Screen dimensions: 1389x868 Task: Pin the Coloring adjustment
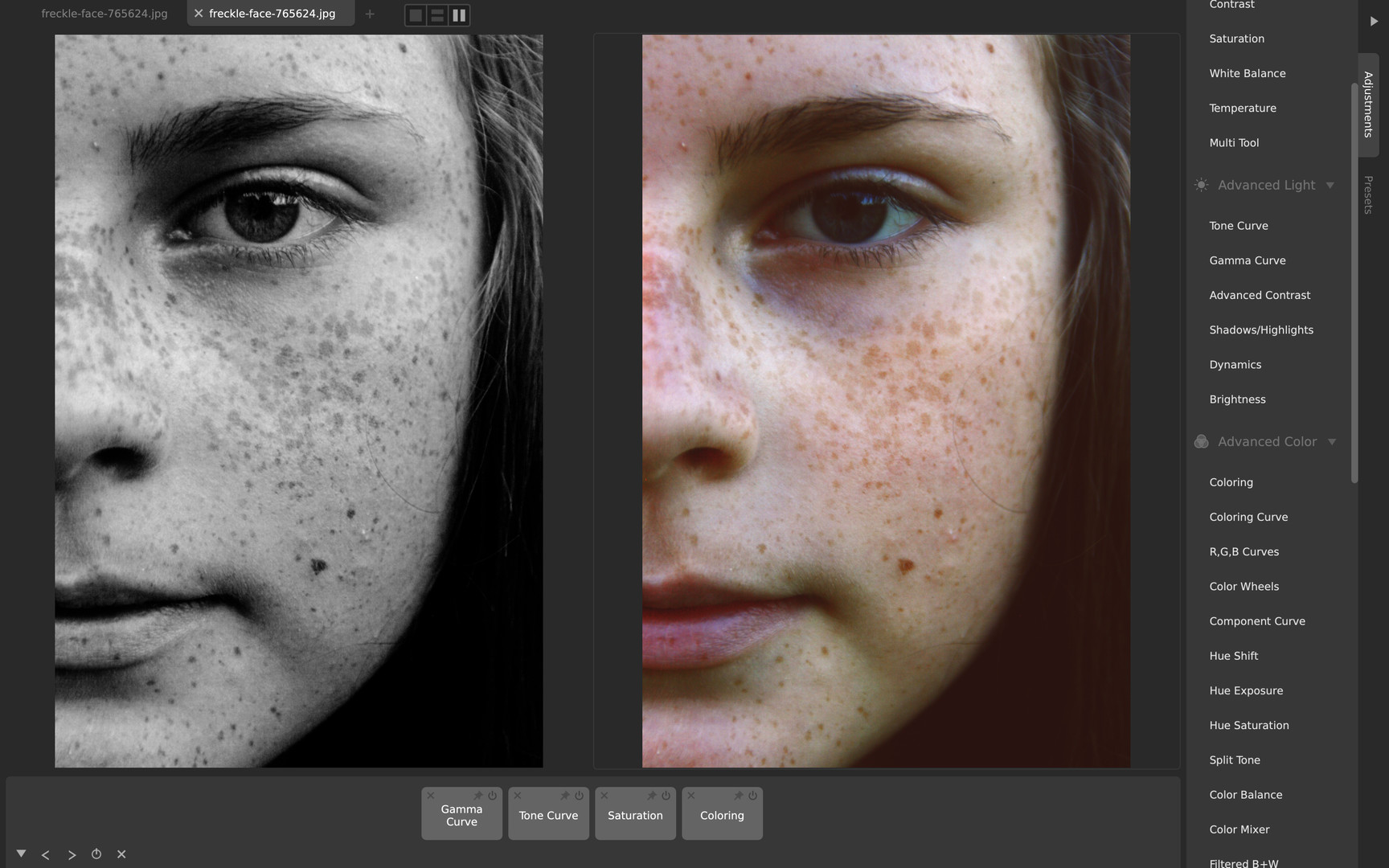click(738, 796)
